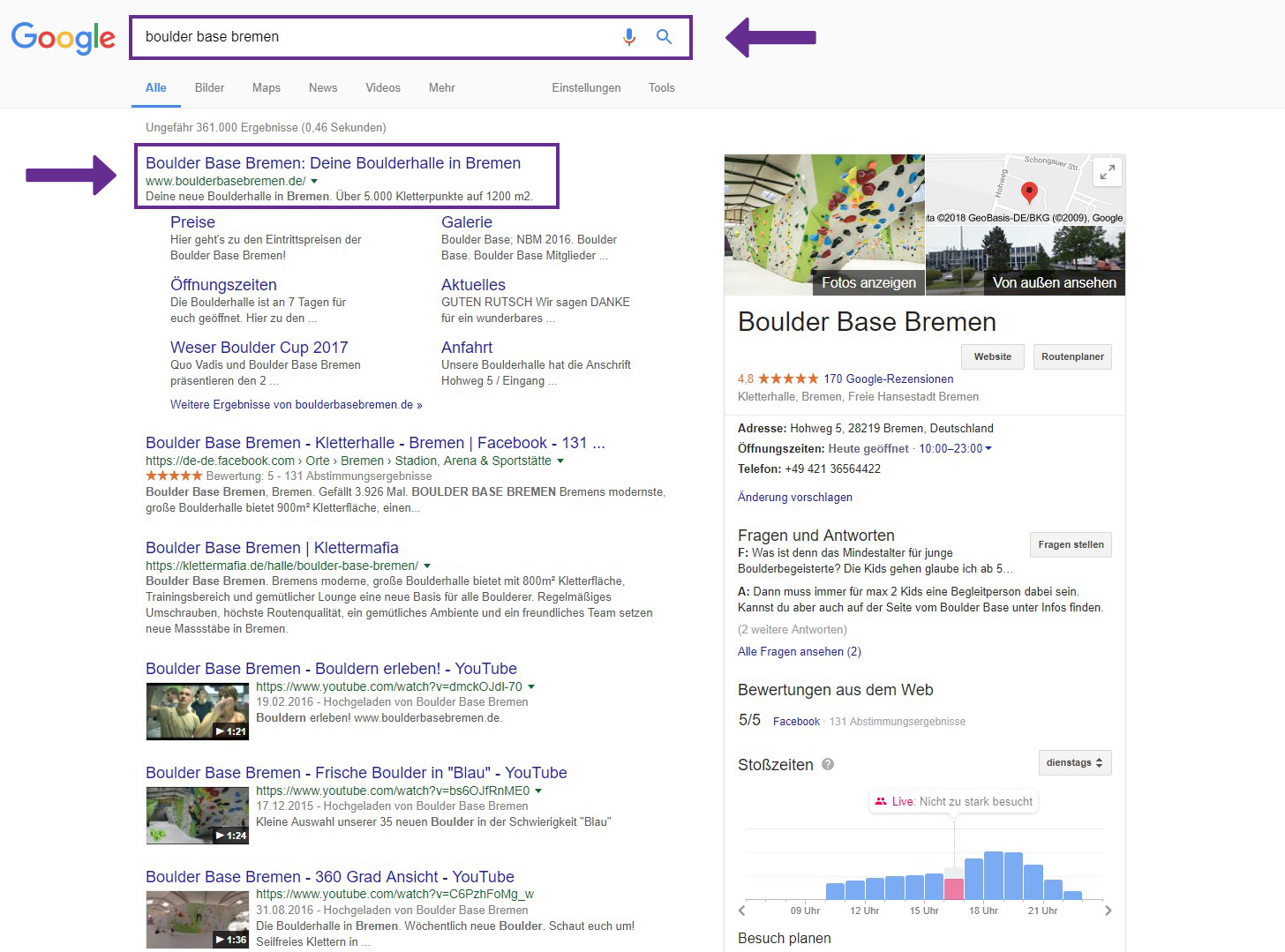1285x952 pixels.
Task: Open the Facebook Kletterhalle result
Action: pyautogui.click(x=375, y=443)
